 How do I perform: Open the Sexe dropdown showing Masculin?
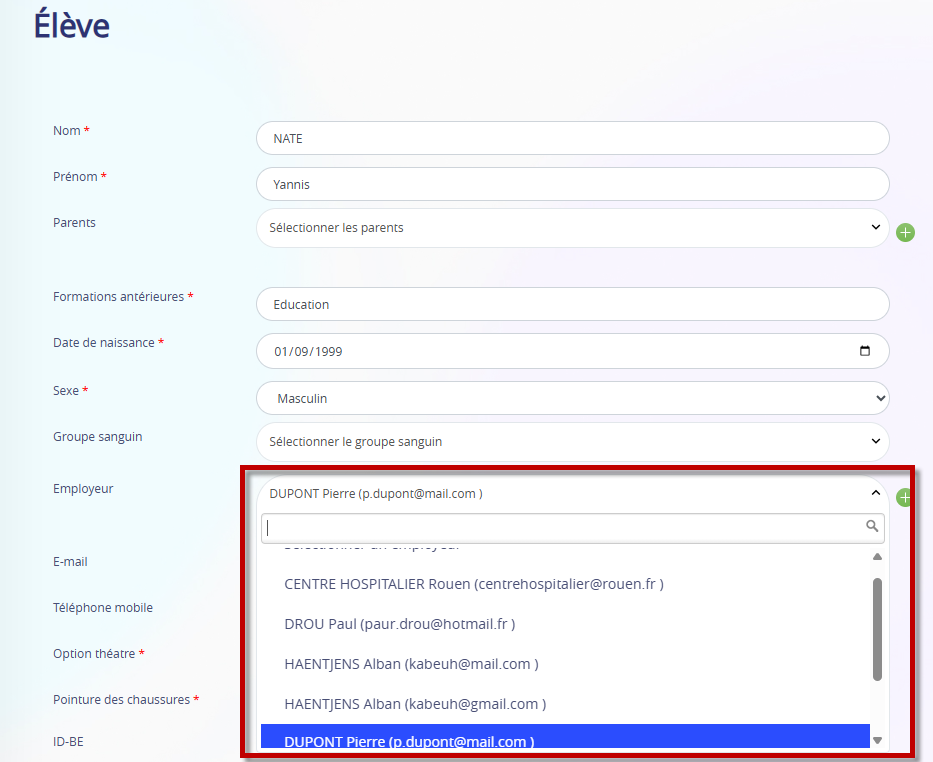point(572,398)
